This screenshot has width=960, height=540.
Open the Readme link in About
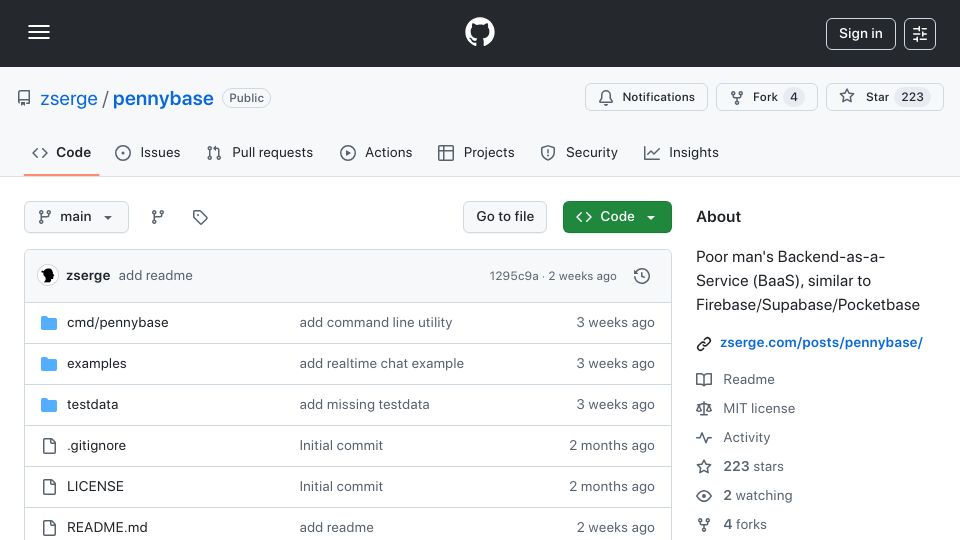click(x=749, y=380)
